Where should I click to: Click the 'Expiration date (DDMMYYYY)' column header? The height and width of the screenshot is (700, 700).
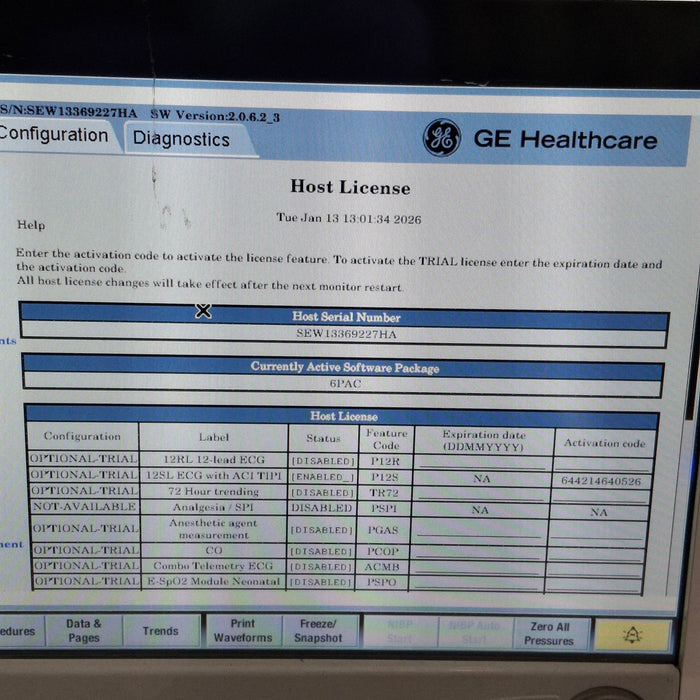[484, 441]
